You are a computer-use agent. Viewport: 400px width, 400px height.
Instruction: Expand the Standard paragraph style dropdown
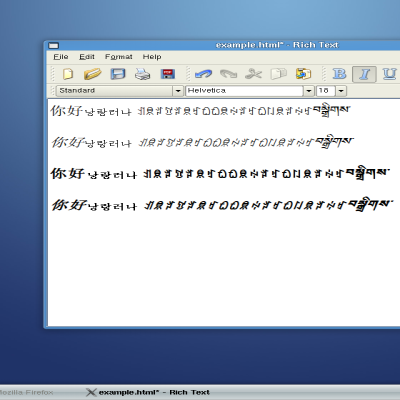tap(178, 91)
